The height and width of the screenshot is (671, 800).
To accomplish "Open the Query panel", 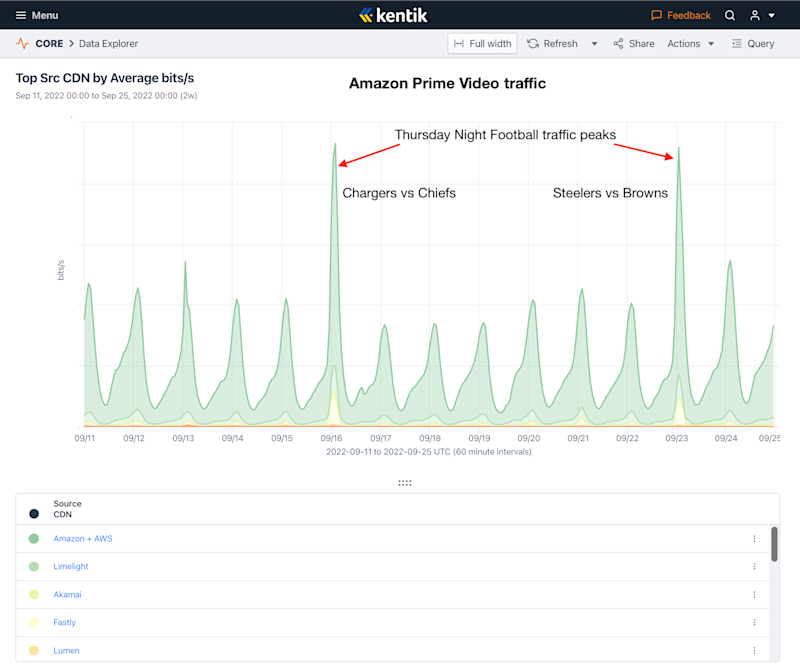I will (x=753, y=43).
